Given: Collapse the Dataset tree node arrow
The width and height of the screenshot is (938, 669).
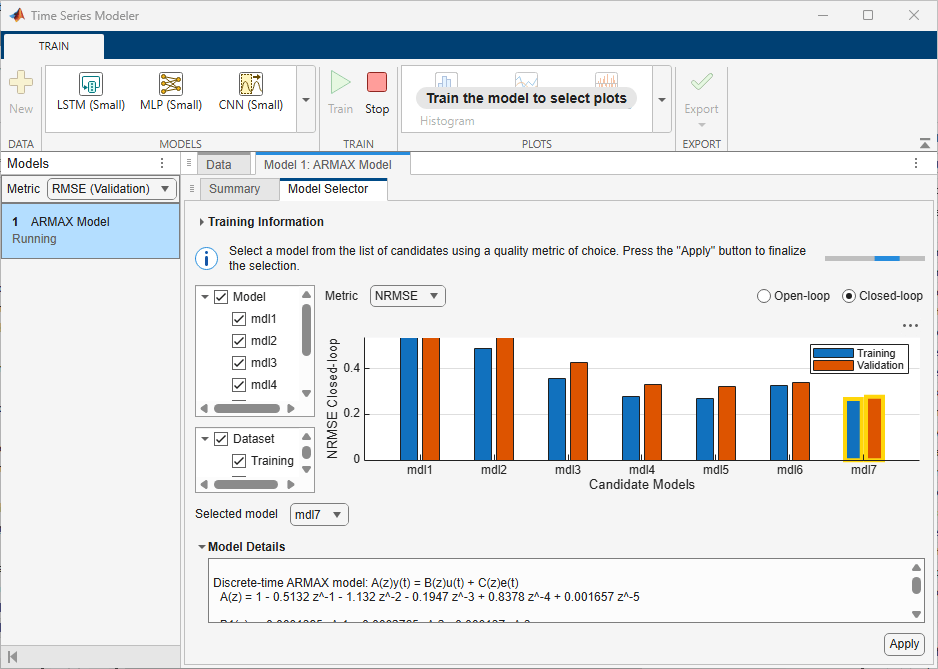Looking at the screenshot, I should [x=205, y=439].
